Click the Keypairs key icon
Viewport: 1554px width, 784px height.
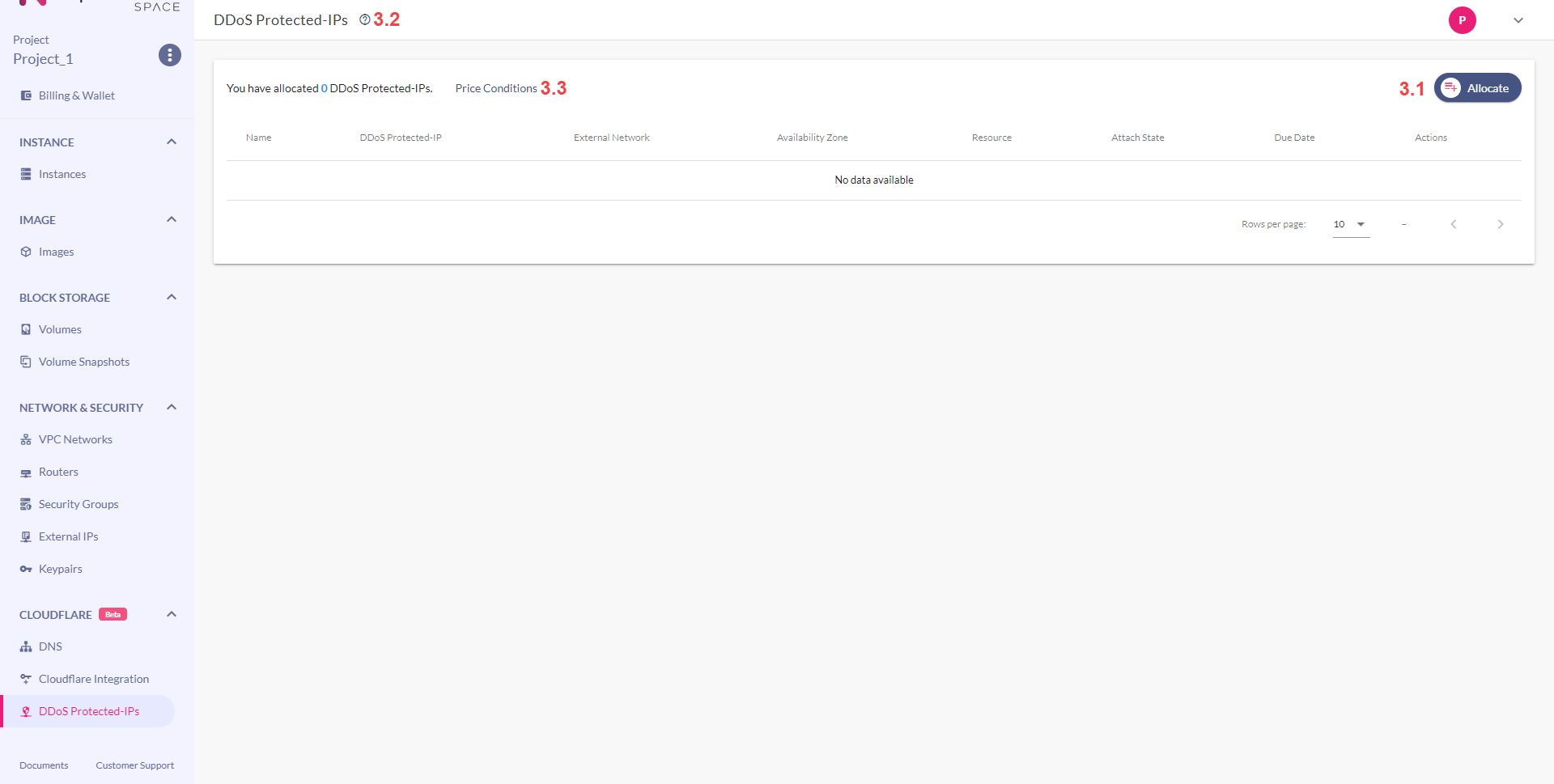26,569
